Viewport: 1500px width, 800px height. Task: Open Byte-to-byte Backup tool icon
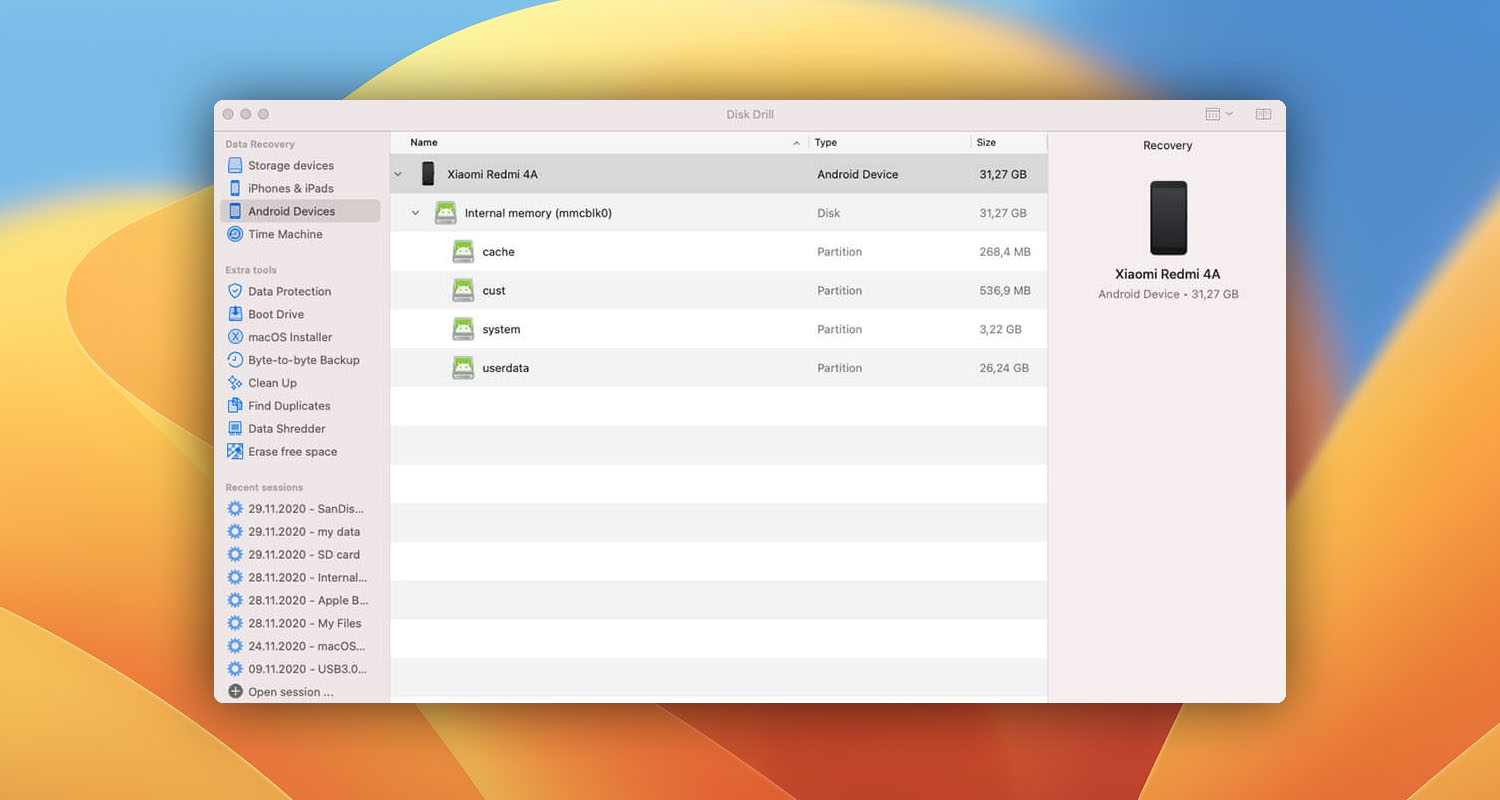[x=235, y=360]
